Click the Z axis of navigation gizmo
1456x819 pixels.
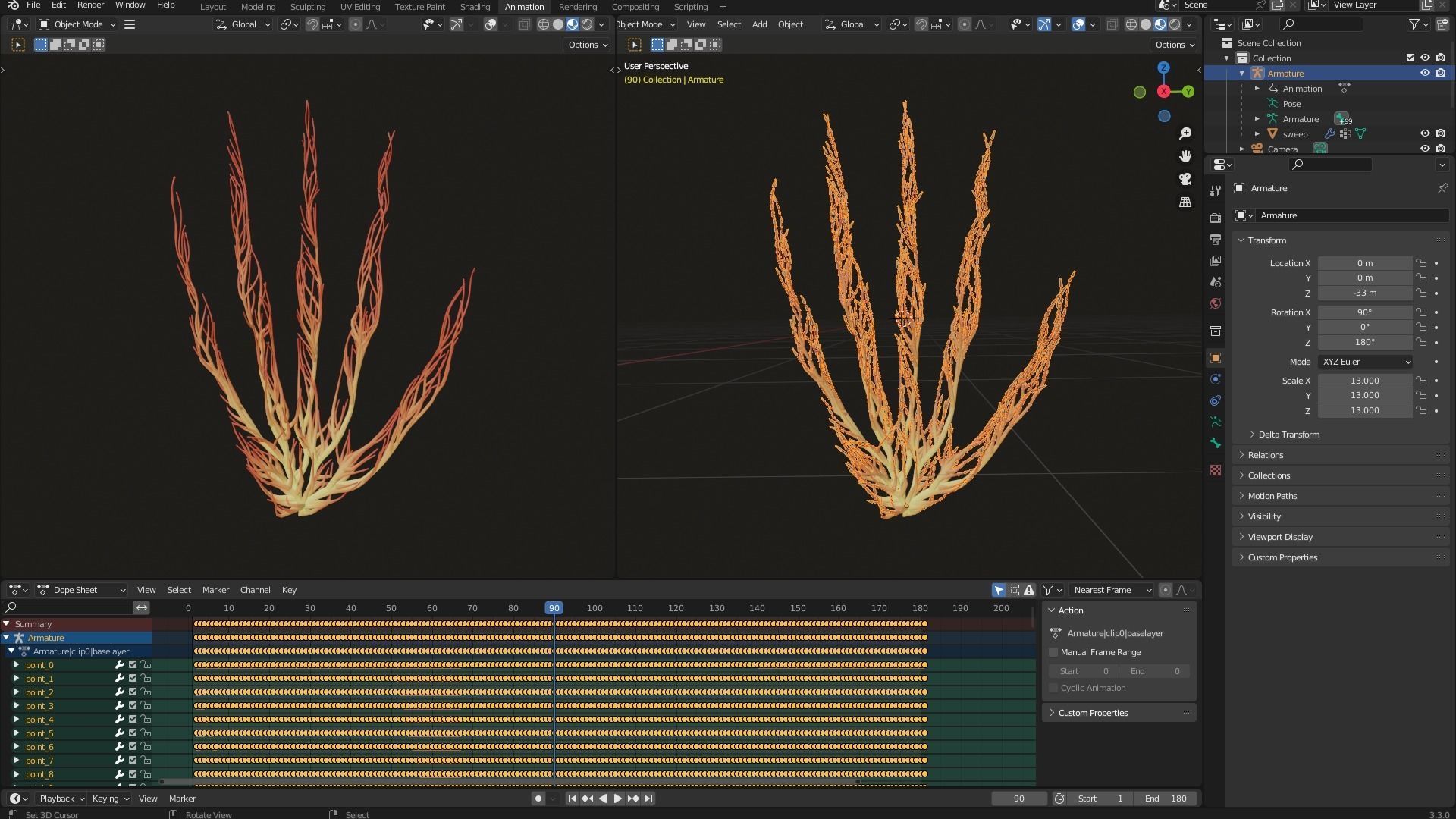pos(1163,67)
